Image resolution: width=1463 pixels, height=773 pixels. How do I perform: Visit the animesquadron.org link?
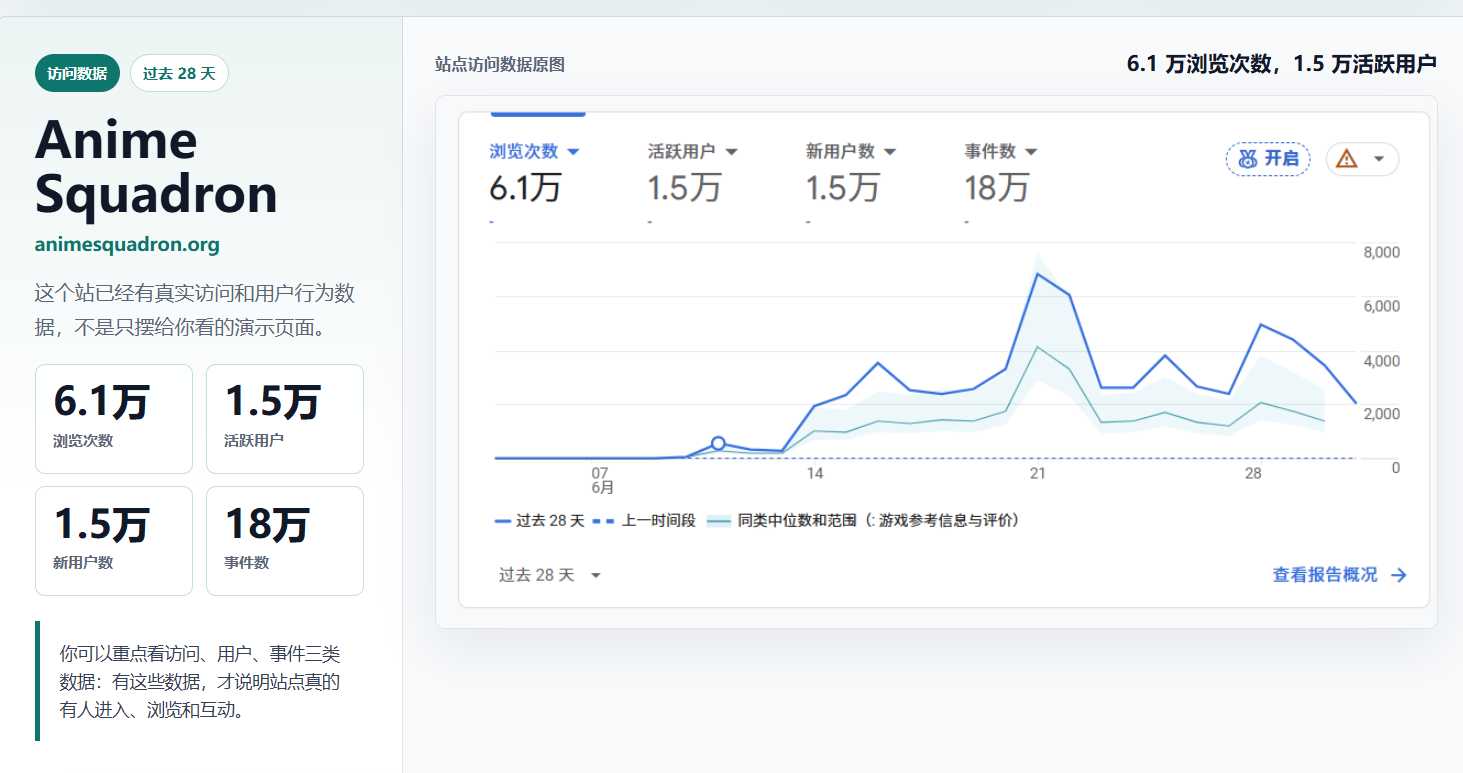[x=127, y=244]
